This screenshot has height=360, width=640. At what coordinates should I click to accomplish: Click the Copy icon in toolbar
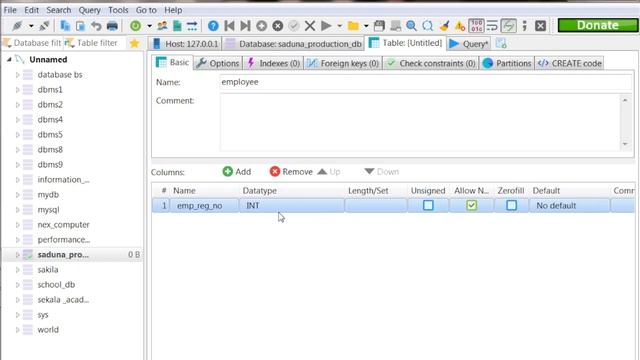(x=65, y=26)
